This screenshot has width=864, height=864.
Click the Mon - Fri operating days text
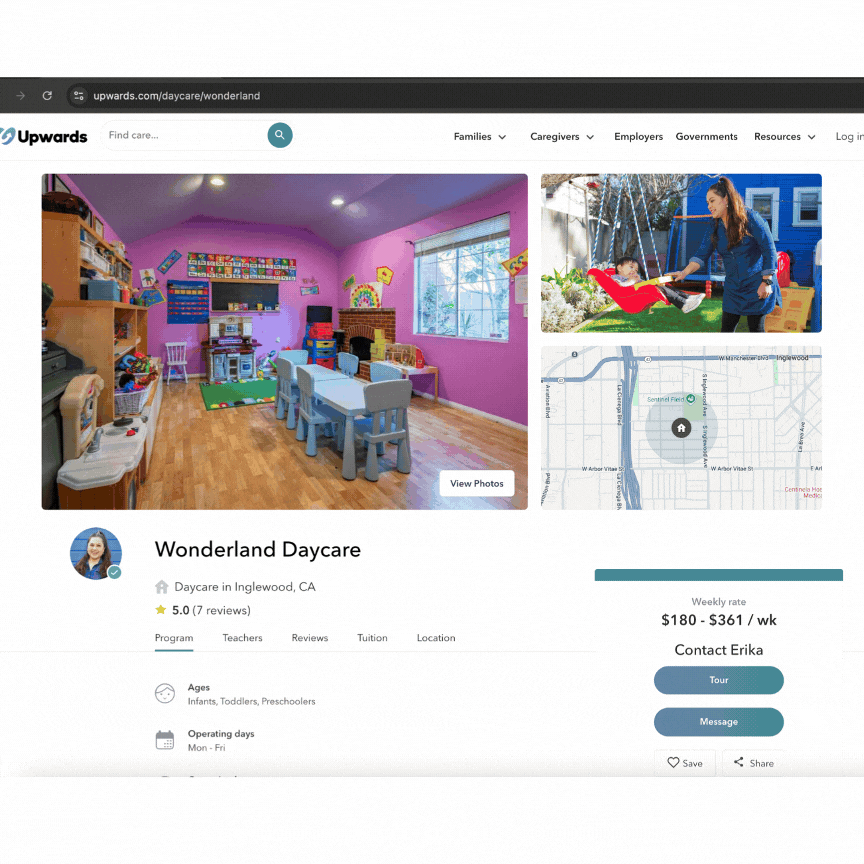tap(207, 748)
